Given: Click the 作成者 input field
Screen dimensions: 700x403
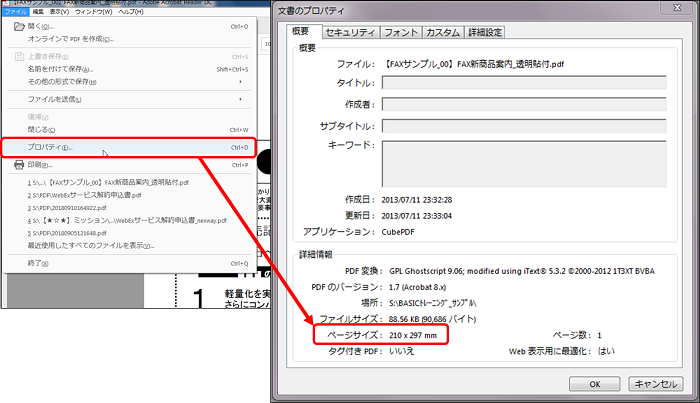Looking at the screenshot, I should [524, 104].
